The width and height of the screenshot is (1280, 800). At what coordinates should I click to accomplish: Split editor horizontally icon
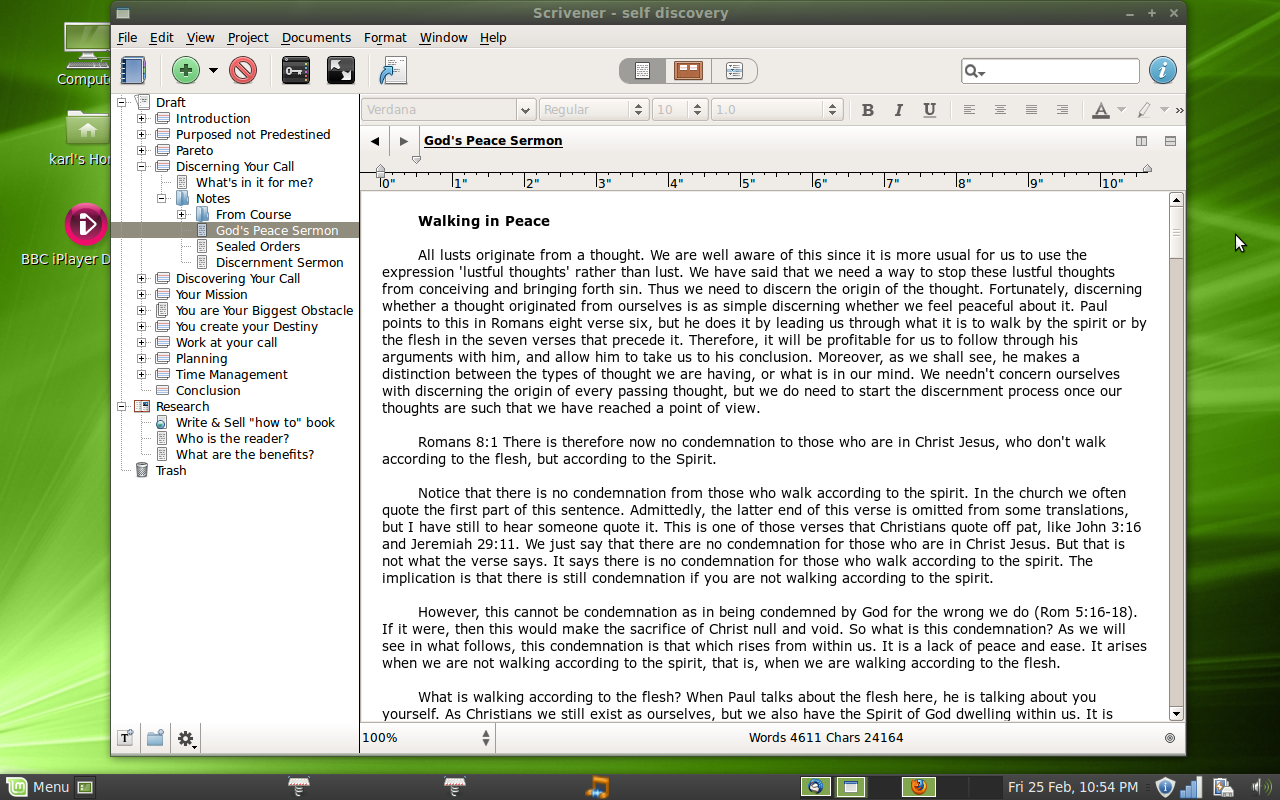click(1170, 141)
